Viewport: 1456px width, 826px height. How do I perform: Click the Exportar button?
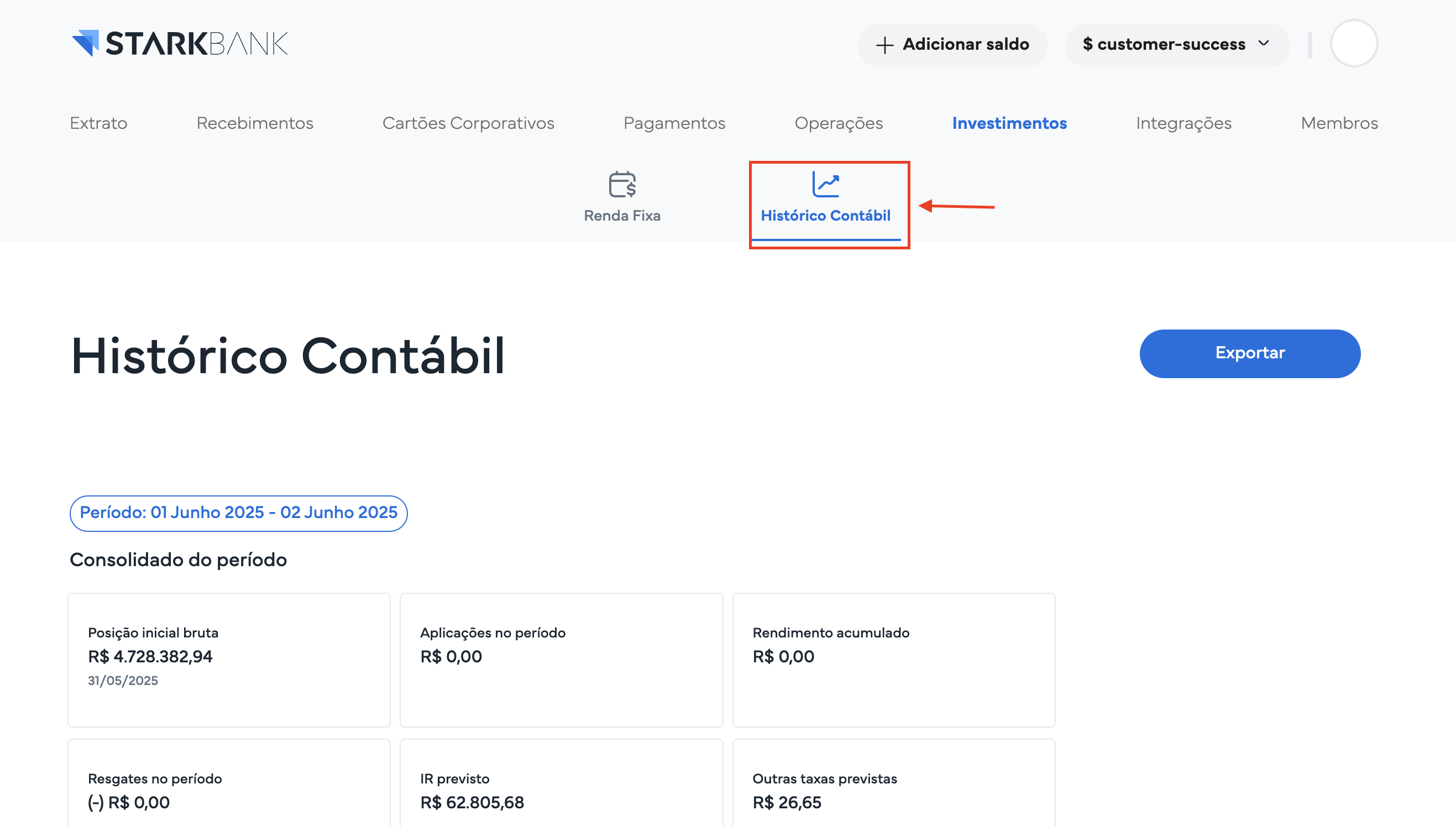click(x=1249, y=353)
